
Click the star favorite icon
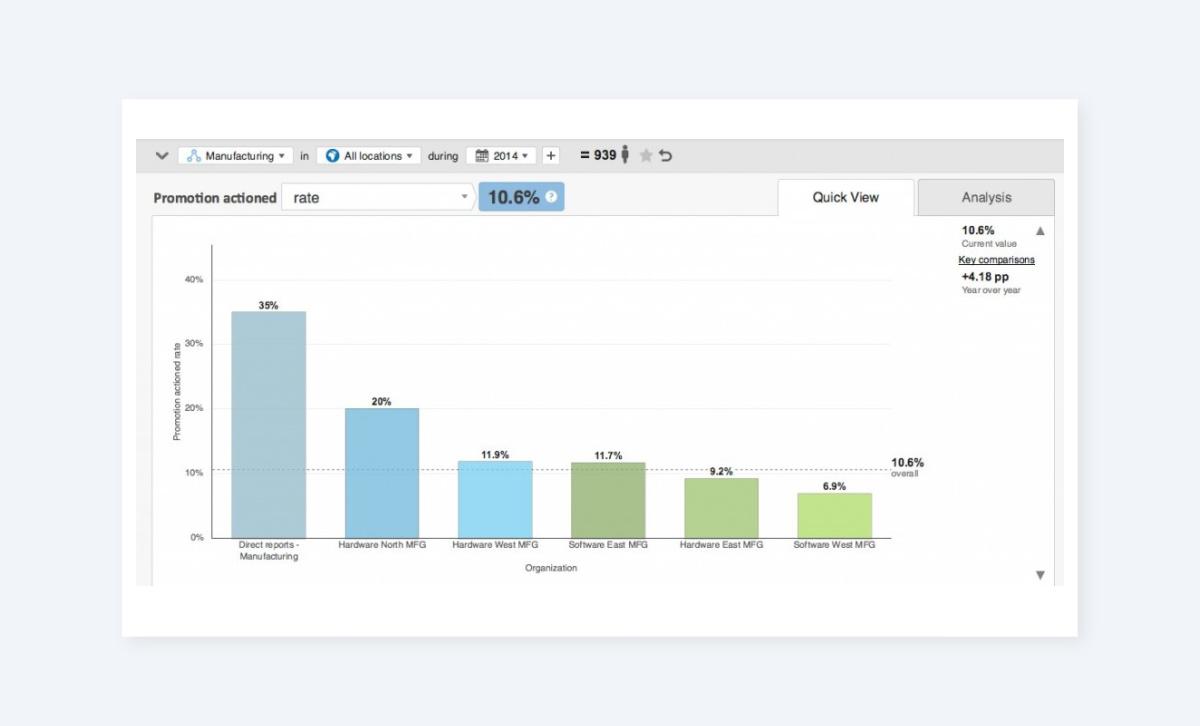[646, 155]
